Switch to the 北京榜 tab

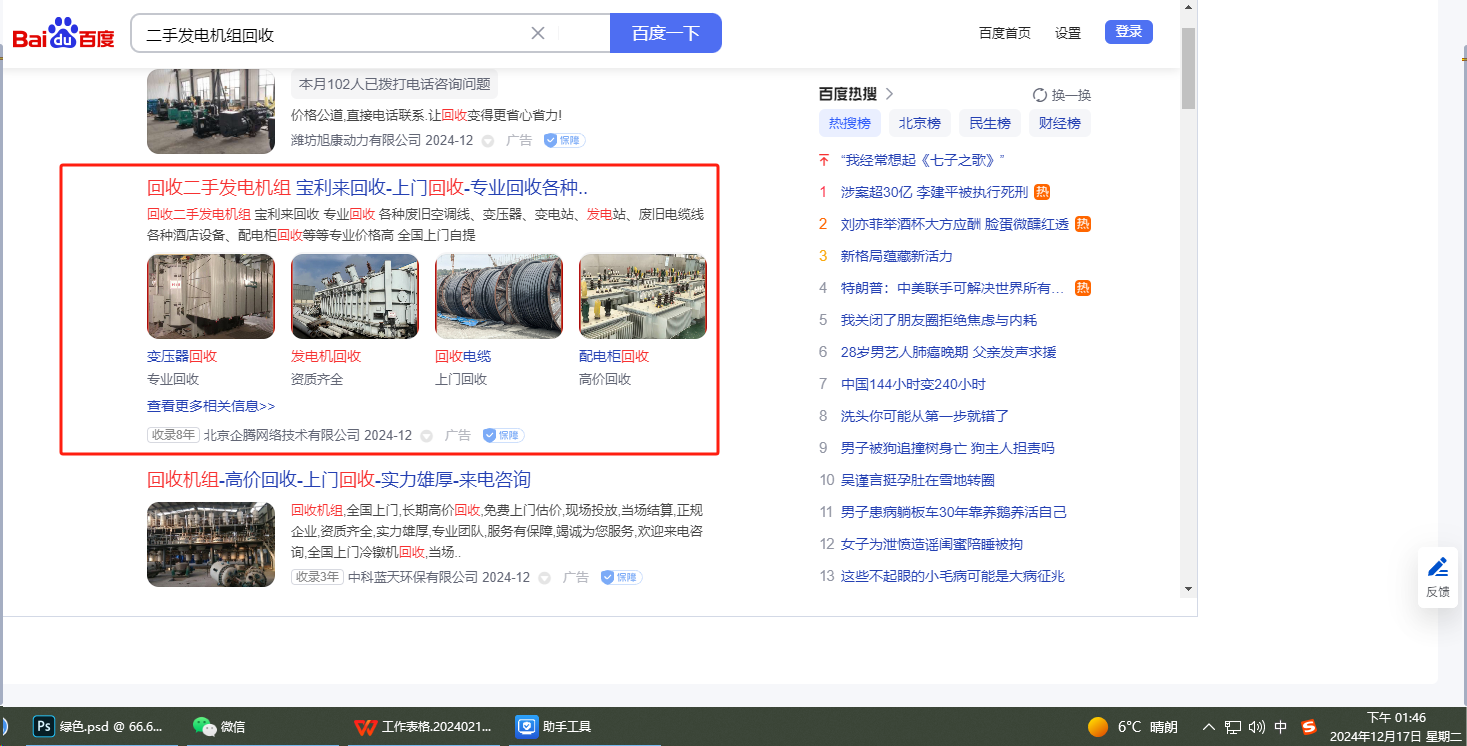point(920,123)
